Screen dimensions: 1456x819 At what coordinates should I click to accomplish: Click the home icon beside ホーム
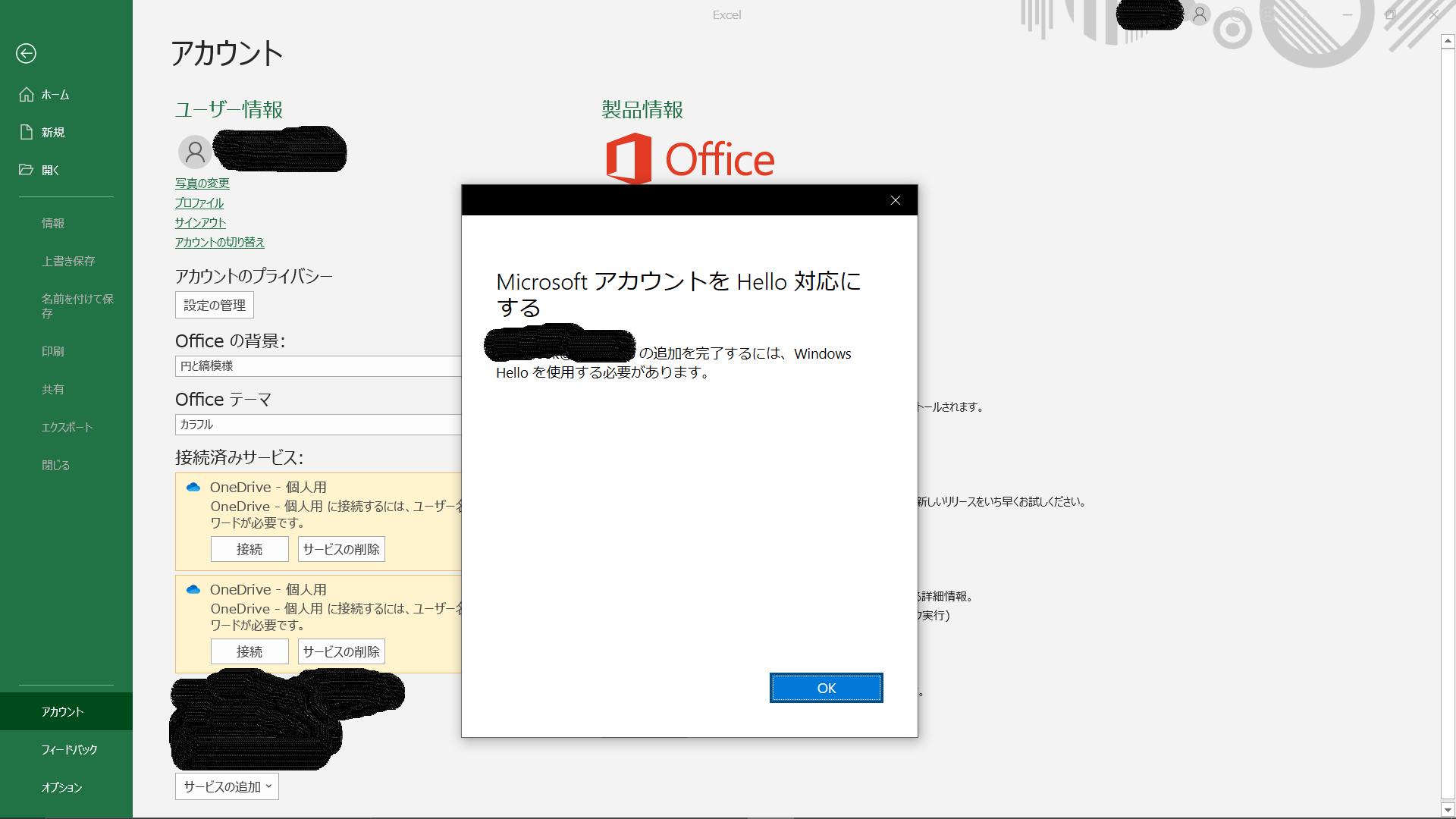(27, 95)
